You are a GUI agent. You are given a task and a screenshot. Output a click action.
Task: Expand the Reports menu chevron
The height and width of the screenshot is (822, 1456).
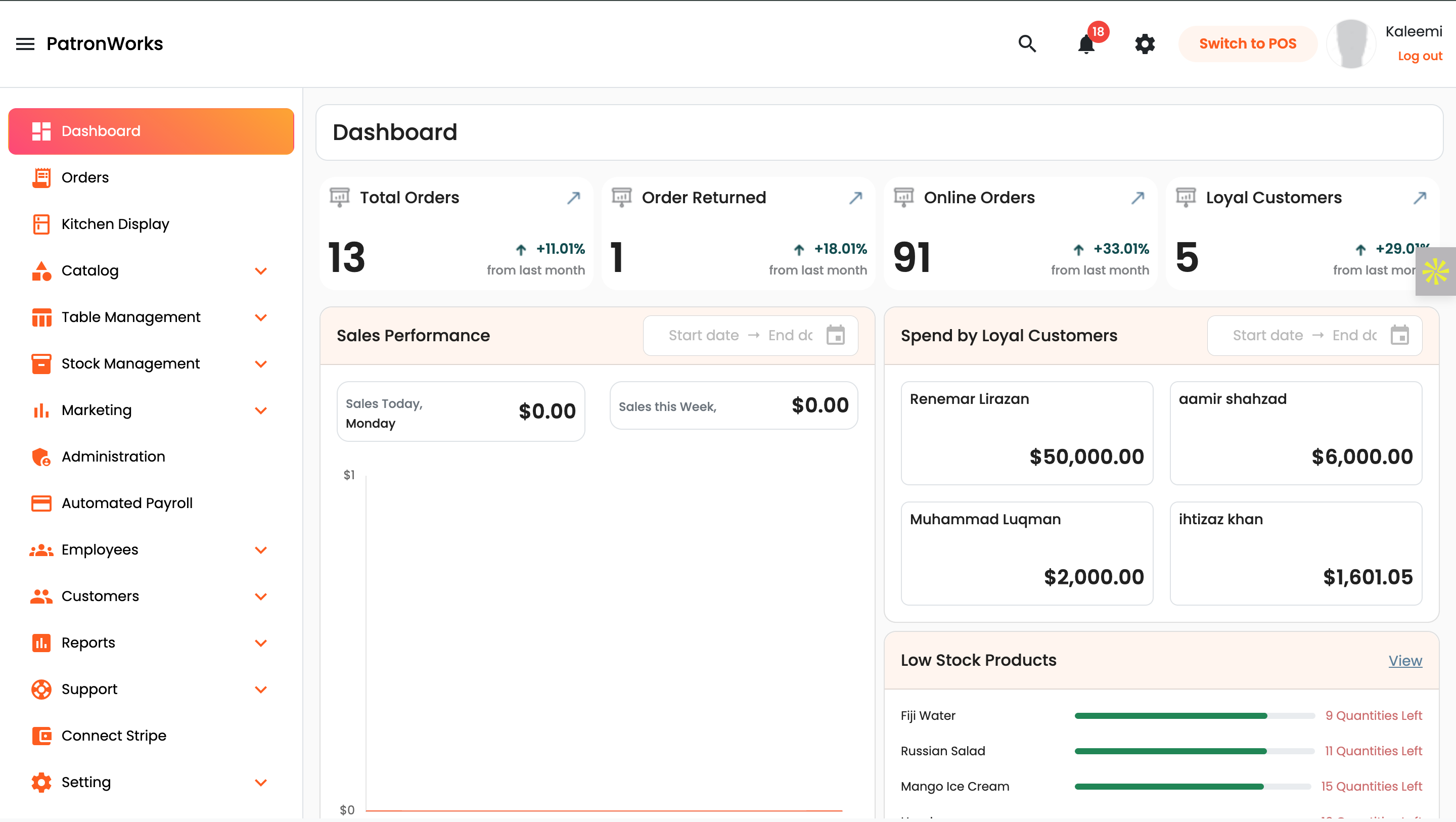[260, 643]
